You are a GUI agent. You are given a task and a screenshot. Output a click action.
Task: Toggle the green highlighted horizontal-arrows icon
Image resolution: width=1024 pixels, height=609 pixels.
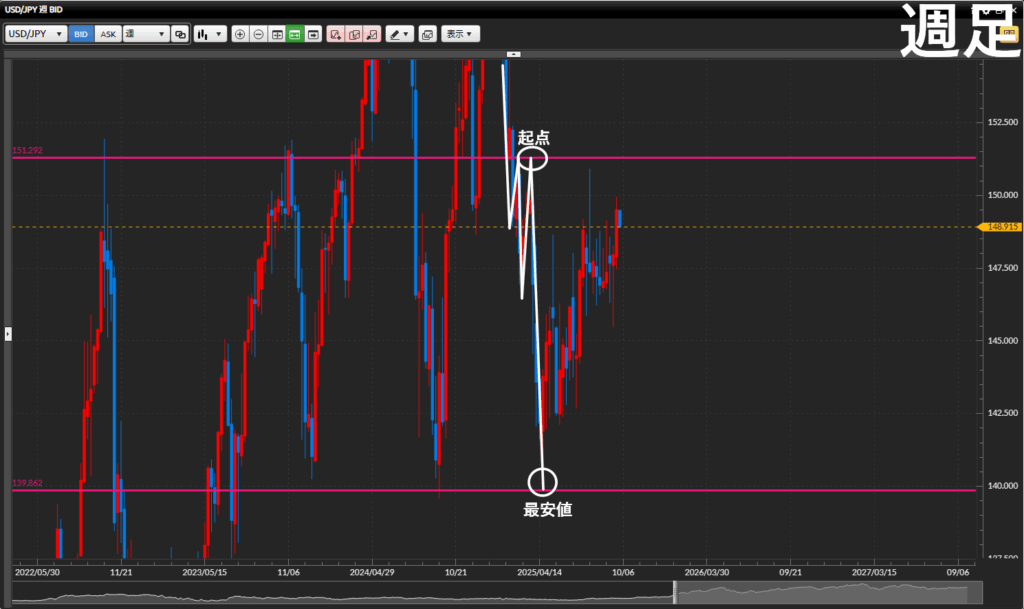pos(295,34)
